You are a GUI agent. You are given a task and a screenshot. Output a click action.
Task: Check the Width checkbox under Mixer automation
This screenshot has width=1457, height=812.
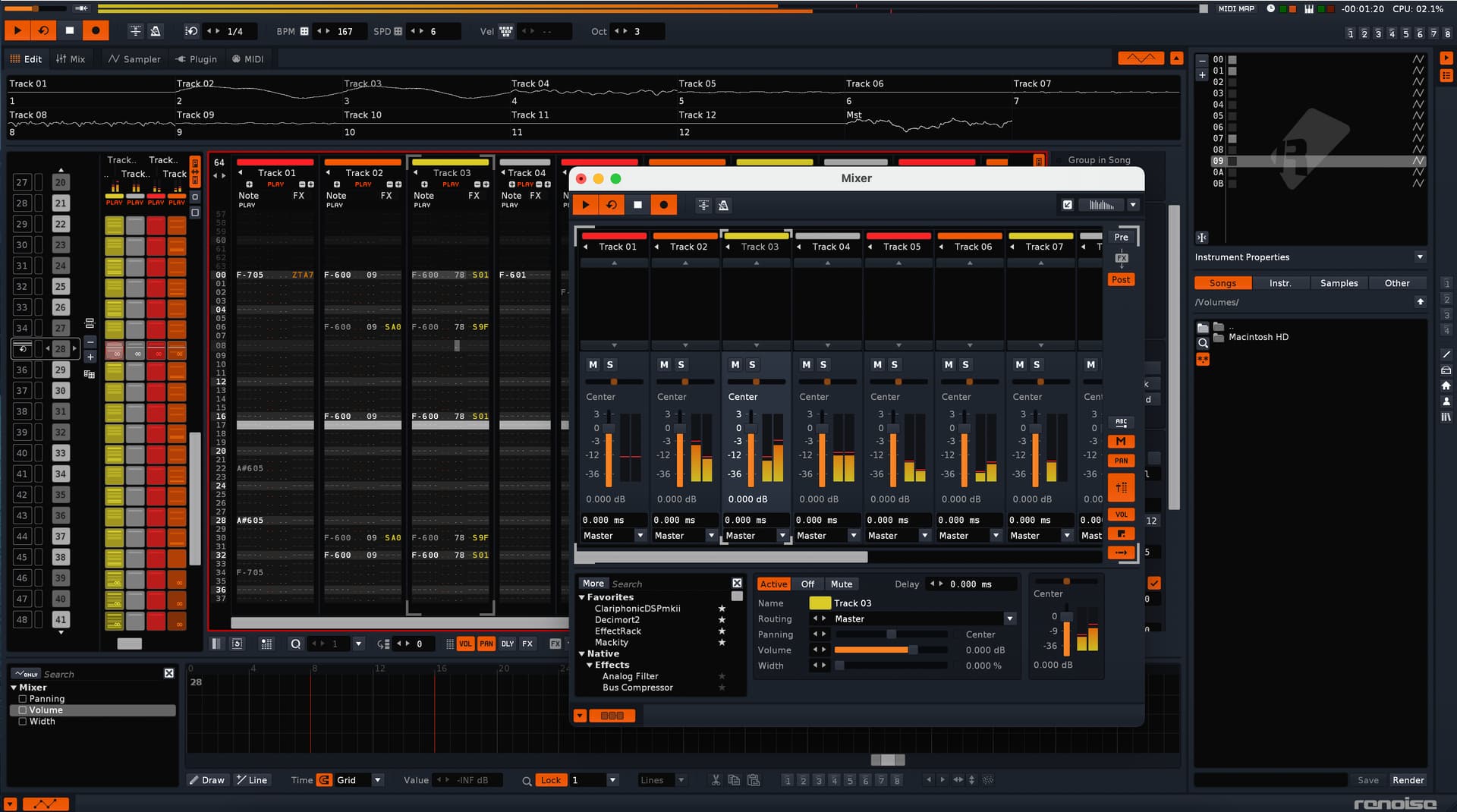pos(23,722)
